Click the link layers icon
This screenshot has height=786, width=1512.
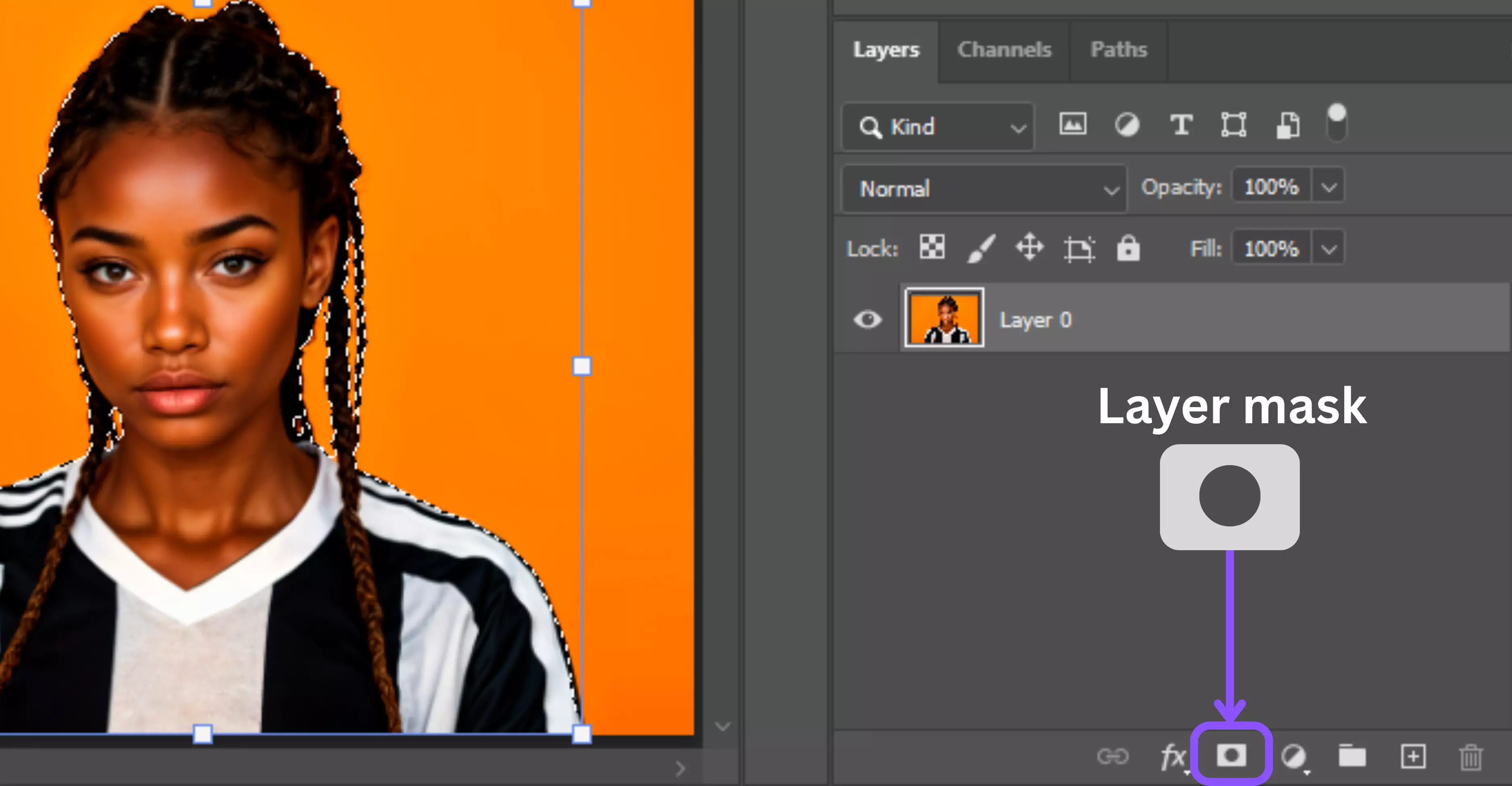pyautogui.click(x=1112, y=756)
